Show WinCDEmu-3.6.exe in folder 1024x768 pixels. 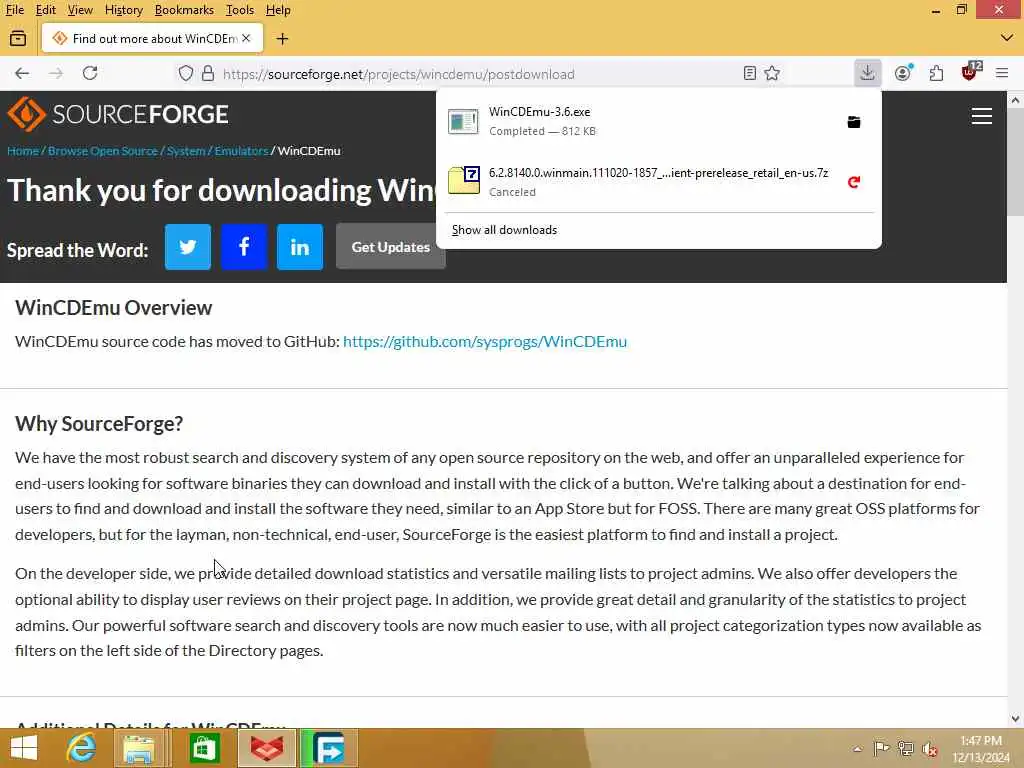pyautogui.click(x=854, y=122)
